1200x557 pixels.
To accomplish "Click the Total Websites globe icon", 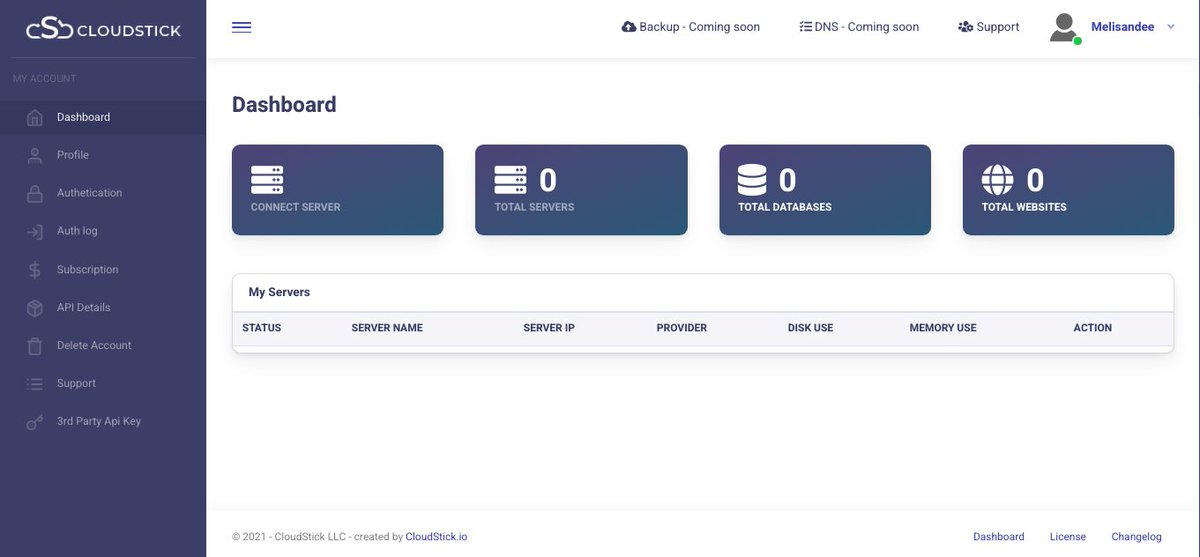I will (997, 180).
